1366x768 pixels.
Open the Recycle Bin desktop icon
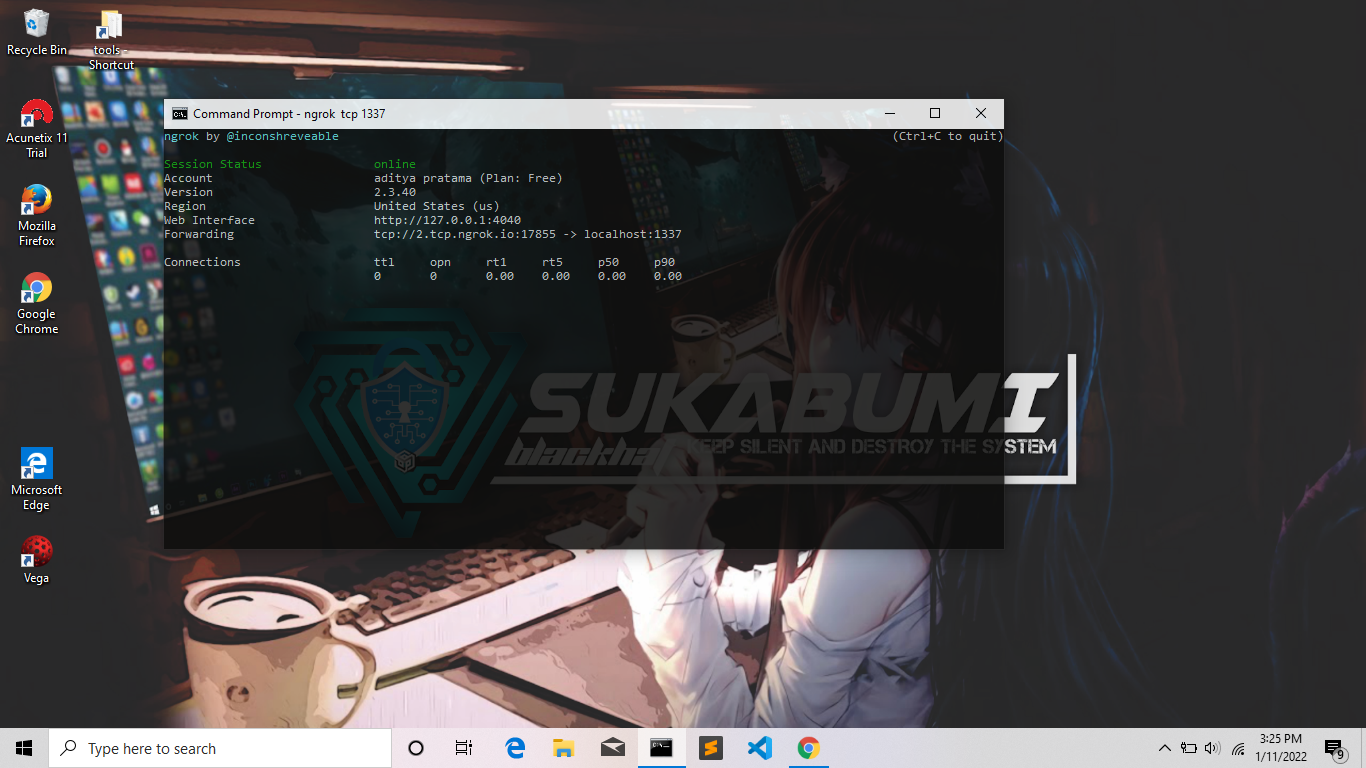[x=37, y=32]
